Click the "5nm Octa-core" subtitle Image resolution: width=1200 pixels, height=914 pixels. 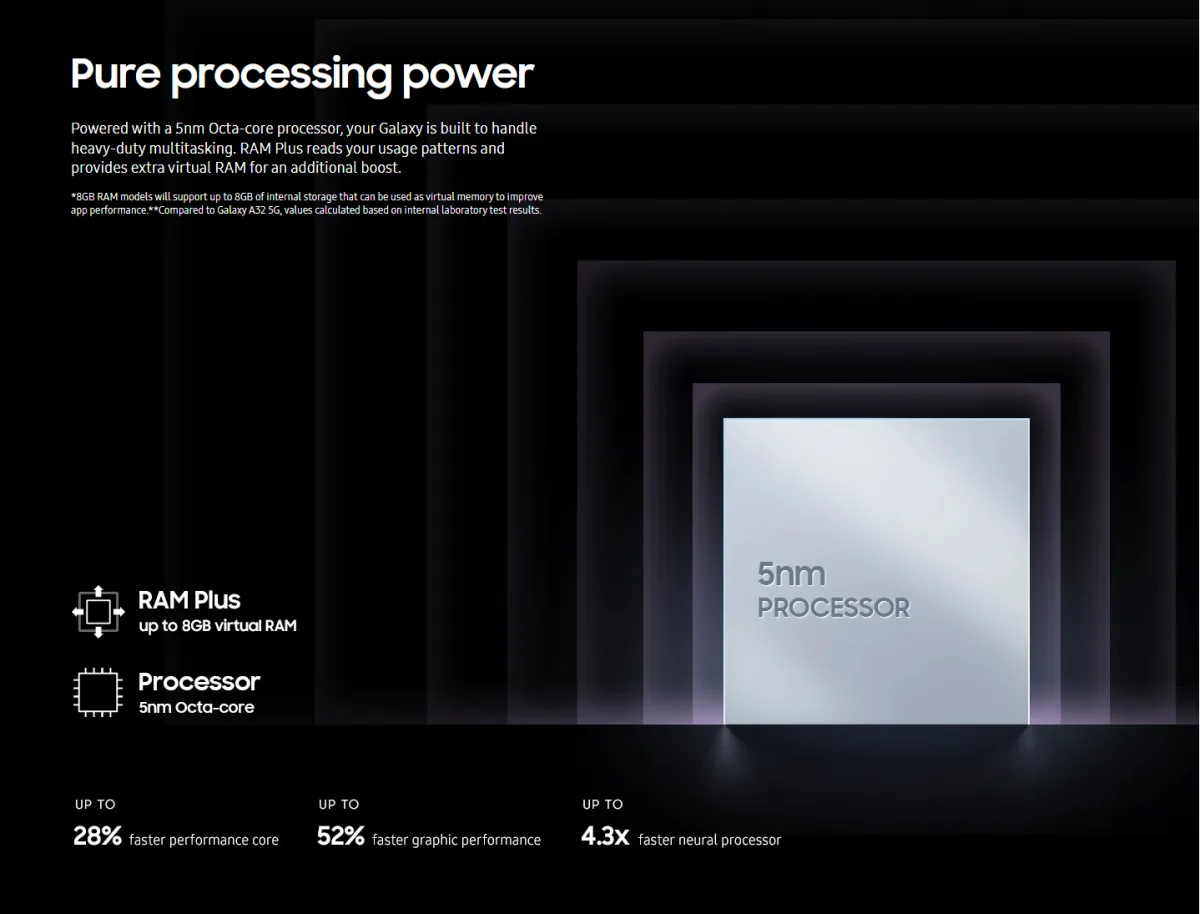tap(196, 708)
